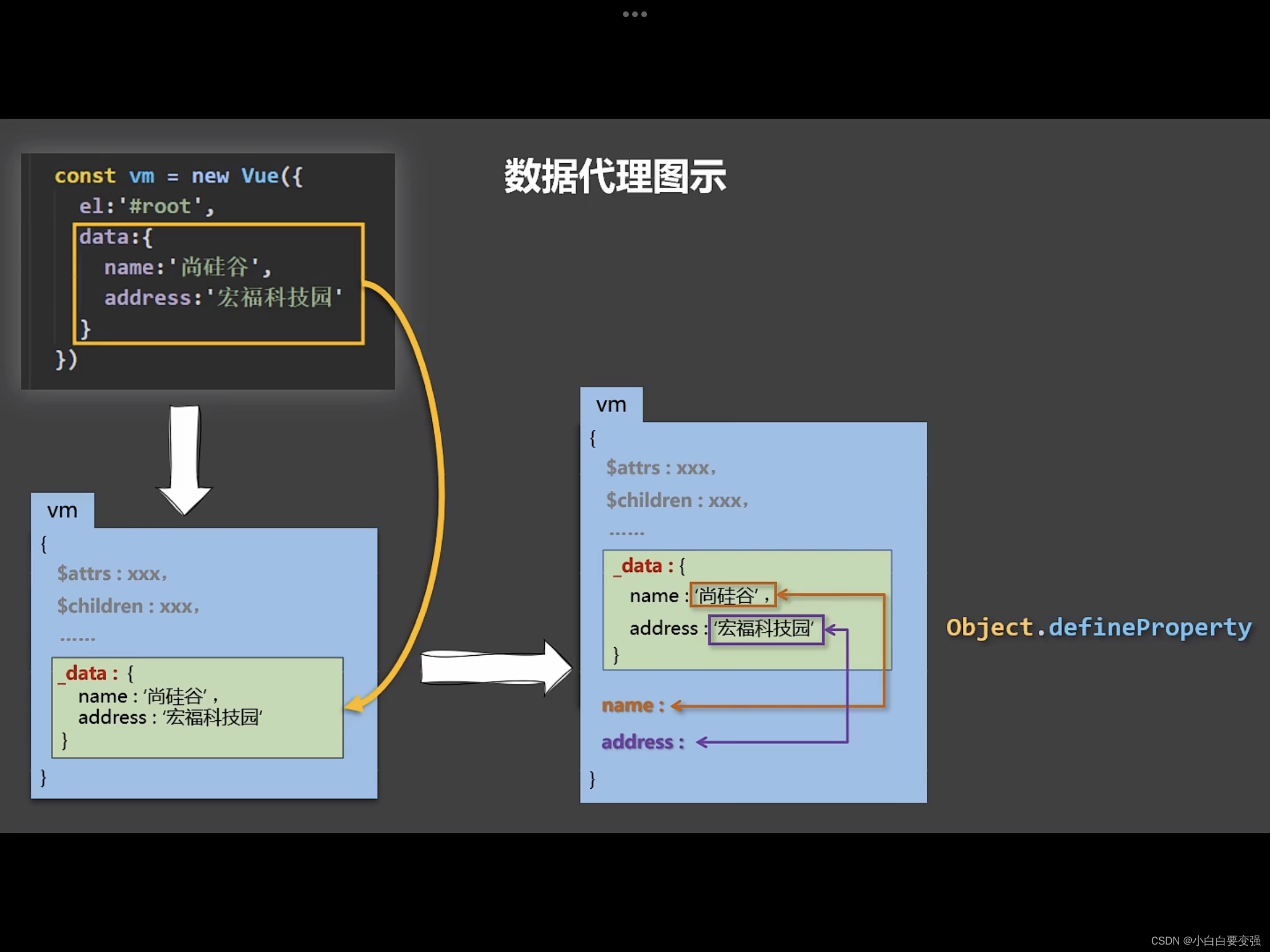The width and height of the screenshot is (1270, 952).
Task: Click the "vm" tab label of the right diagram
Action: coord(612,405)
